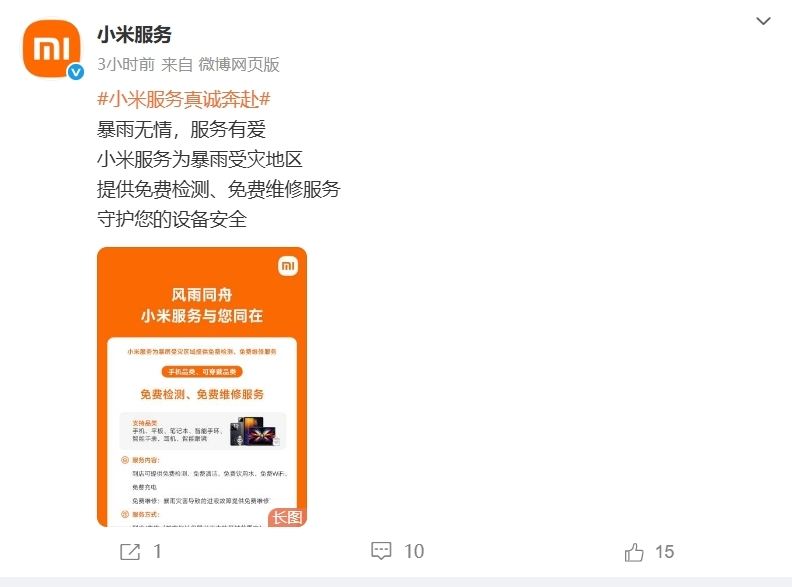Viewport: 792px width, 587px height.
Task: Click the white Mi logo inside poster
Action: (288, 266)
